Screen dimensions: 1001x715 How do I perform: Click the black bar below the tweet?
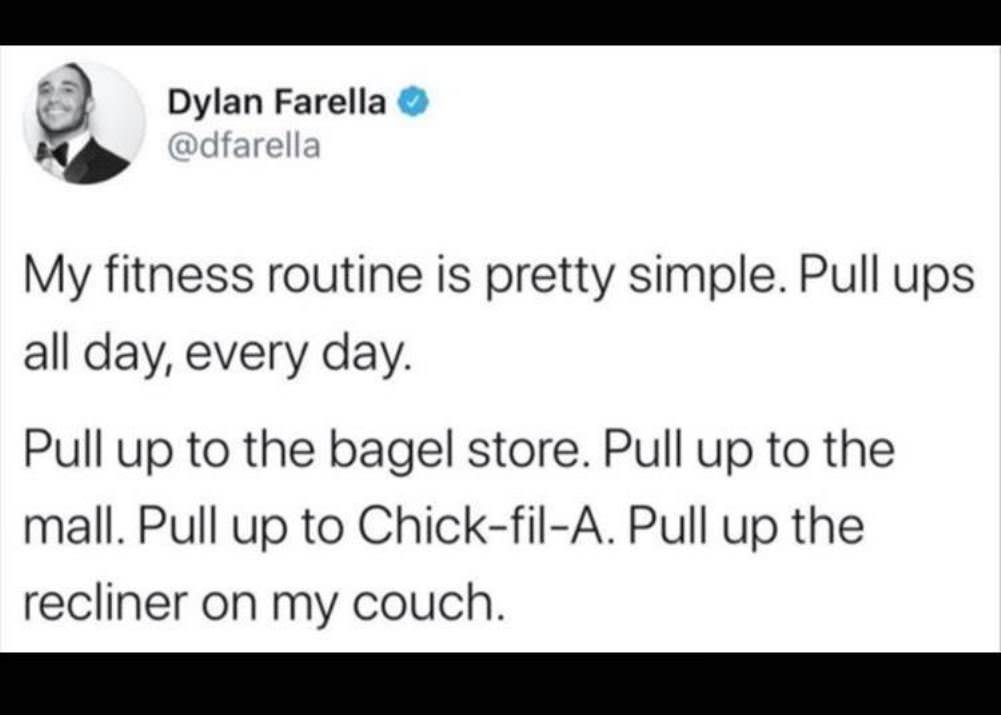pos(500,684)
